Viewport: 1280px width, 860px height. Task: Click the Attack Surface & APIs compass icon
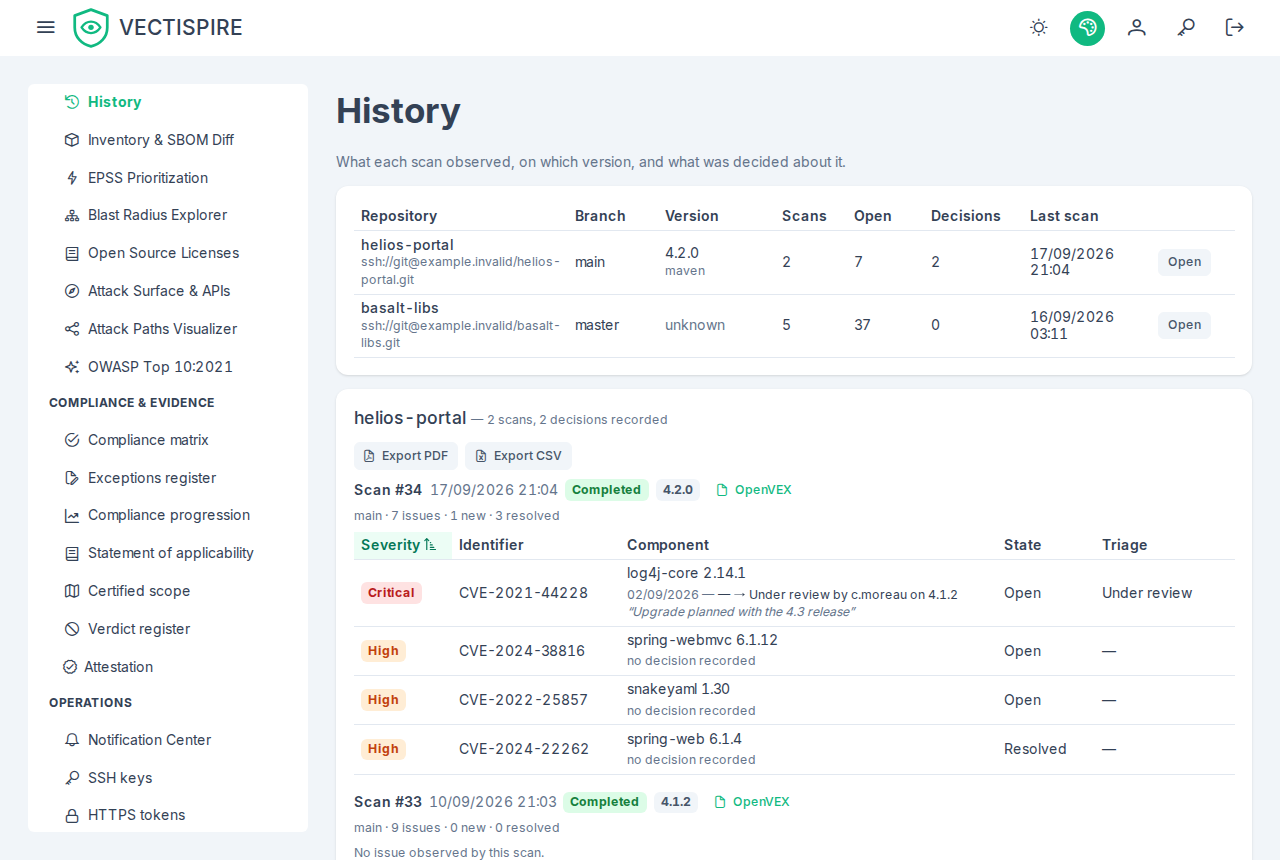tap(72, 291)
